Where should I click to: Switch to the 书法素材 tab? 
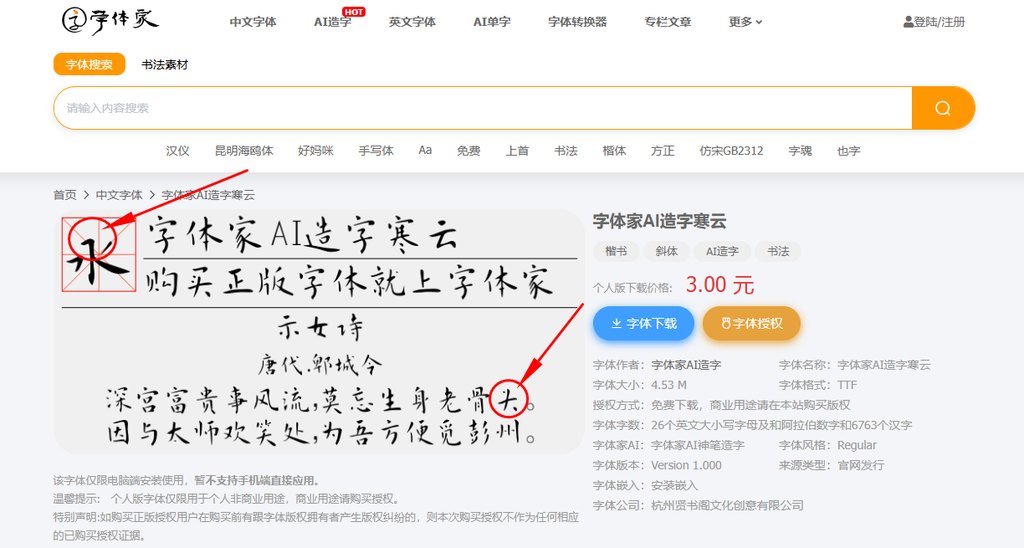[165, 65]
